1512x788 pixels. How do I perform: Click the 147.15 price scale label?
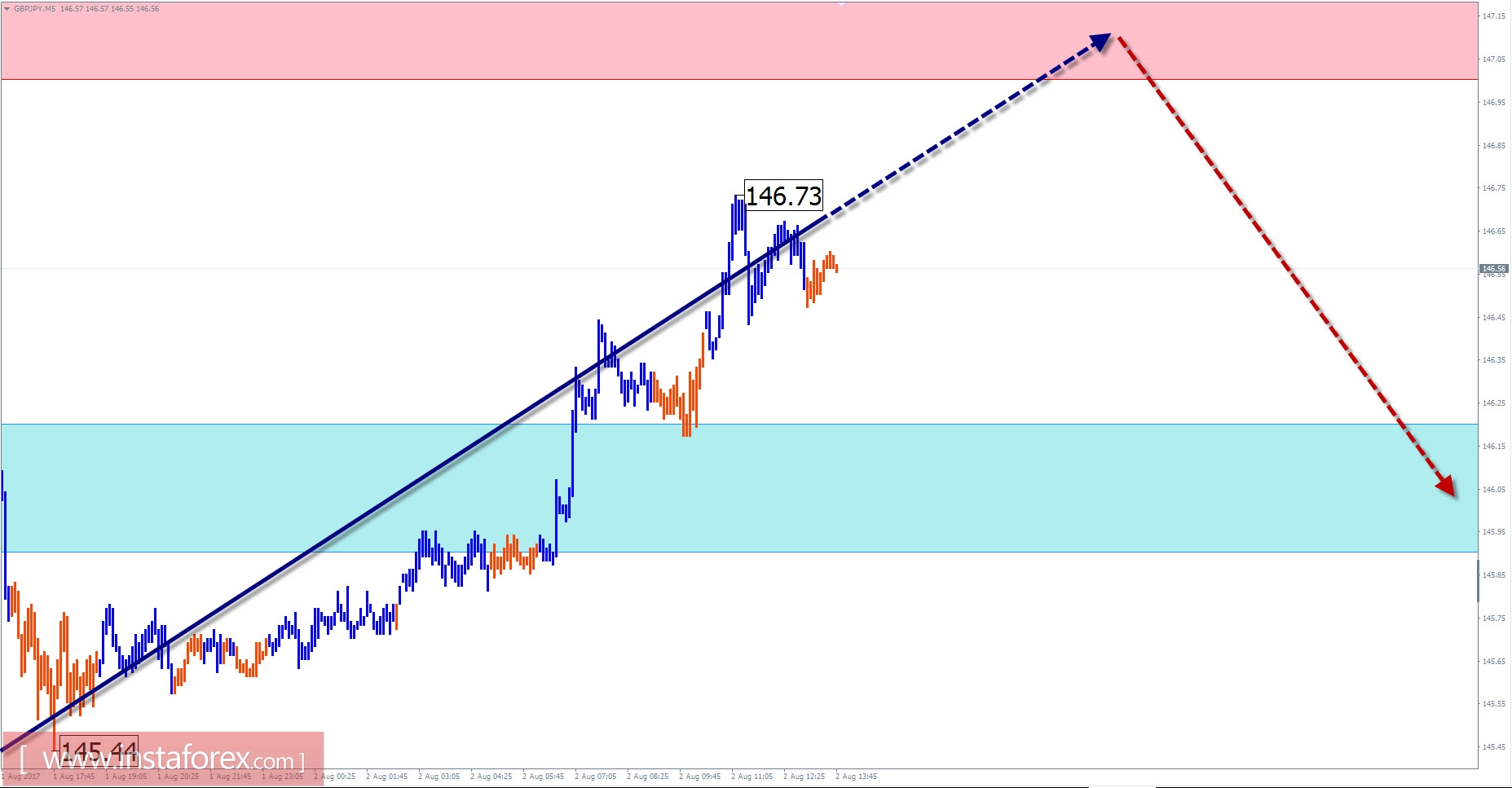point(1494,17)
